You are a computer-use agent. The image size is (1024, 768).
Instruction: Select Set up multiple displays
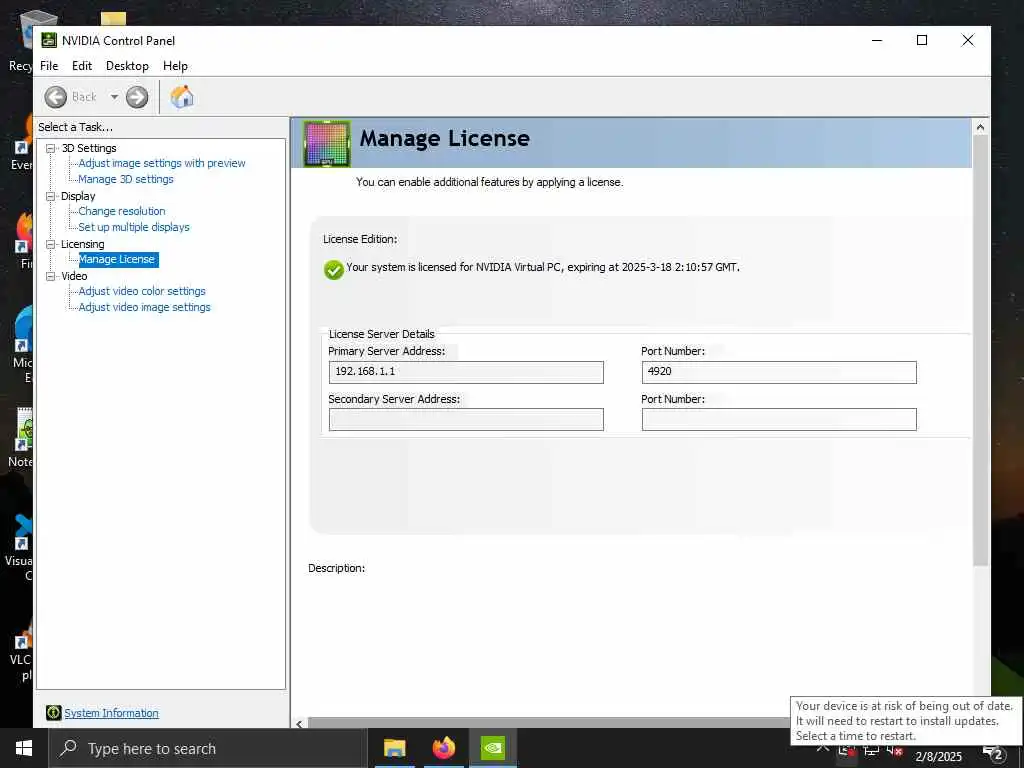pos(134,227)
